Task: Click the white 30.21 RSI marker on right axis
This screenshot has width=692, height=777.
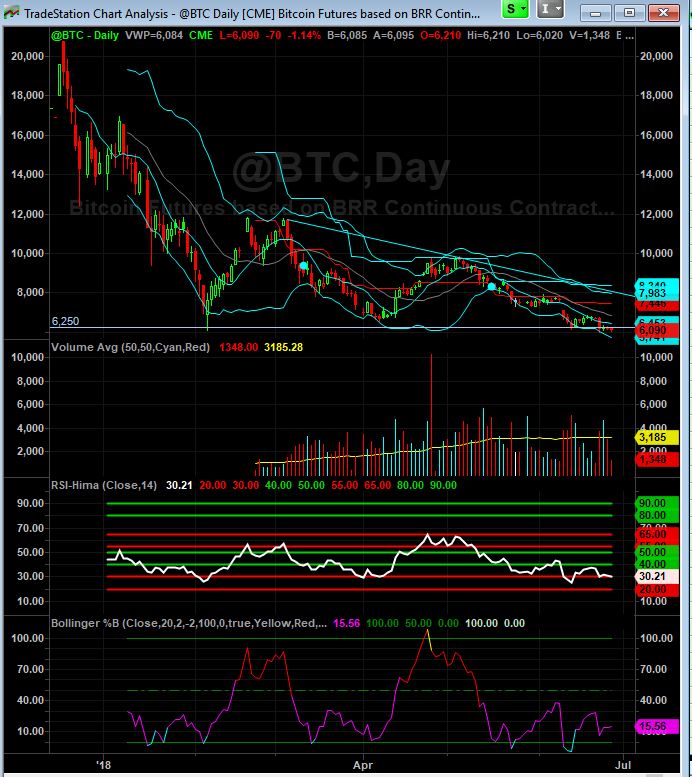Action: coord(656,576)
